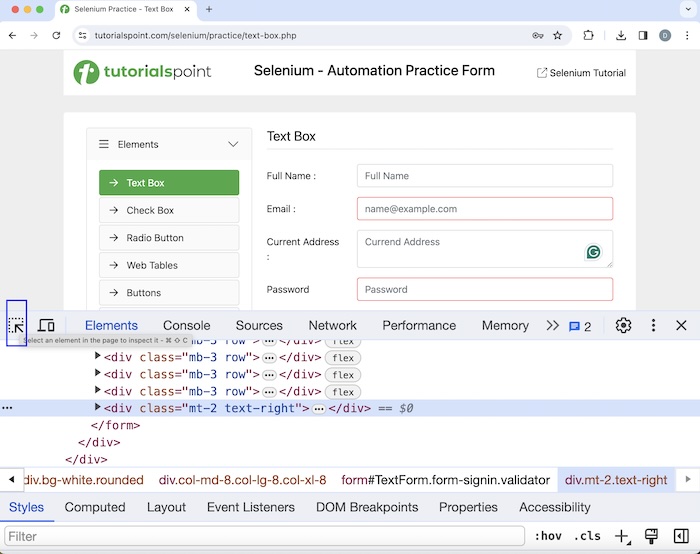Image resolution: width=700 pixels, height=554 pixels.
Task: Toggle the computed styles sidebar icon
Action: [680, 536]
